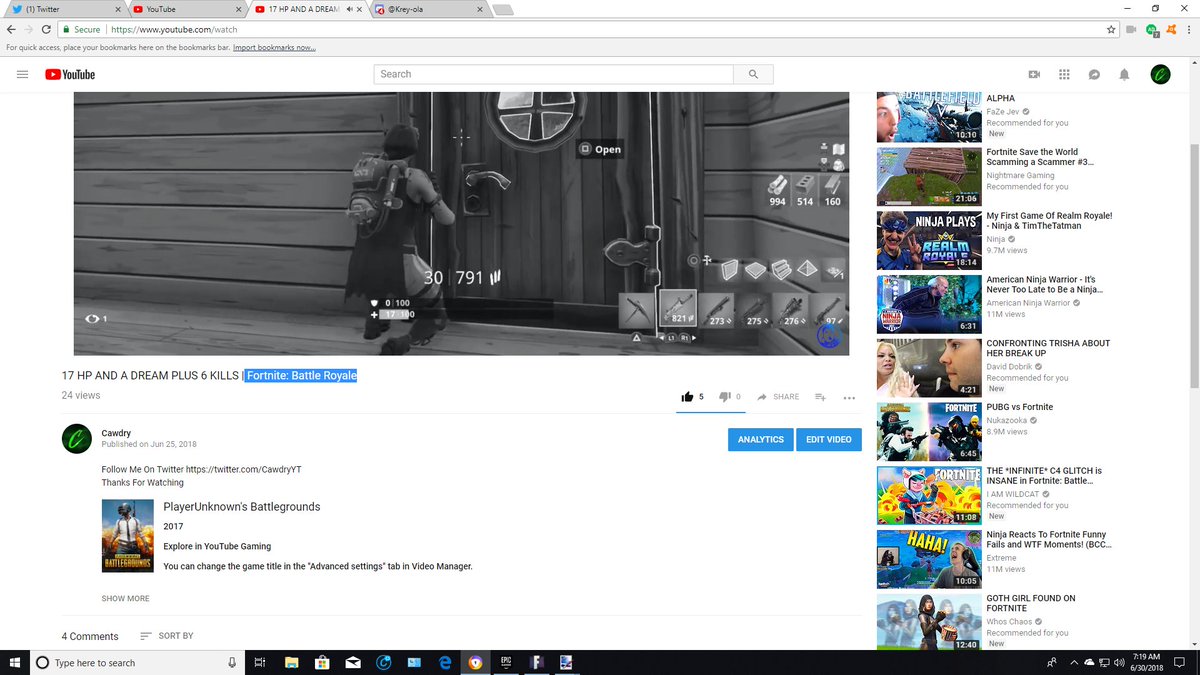Click the YouTube search input field
1200x675 pixels.
[553, 74]
